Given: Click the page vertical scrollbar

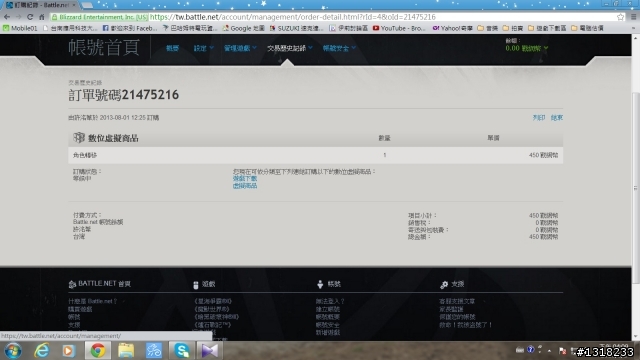Looking at the screenshot, I should (636, 188).
